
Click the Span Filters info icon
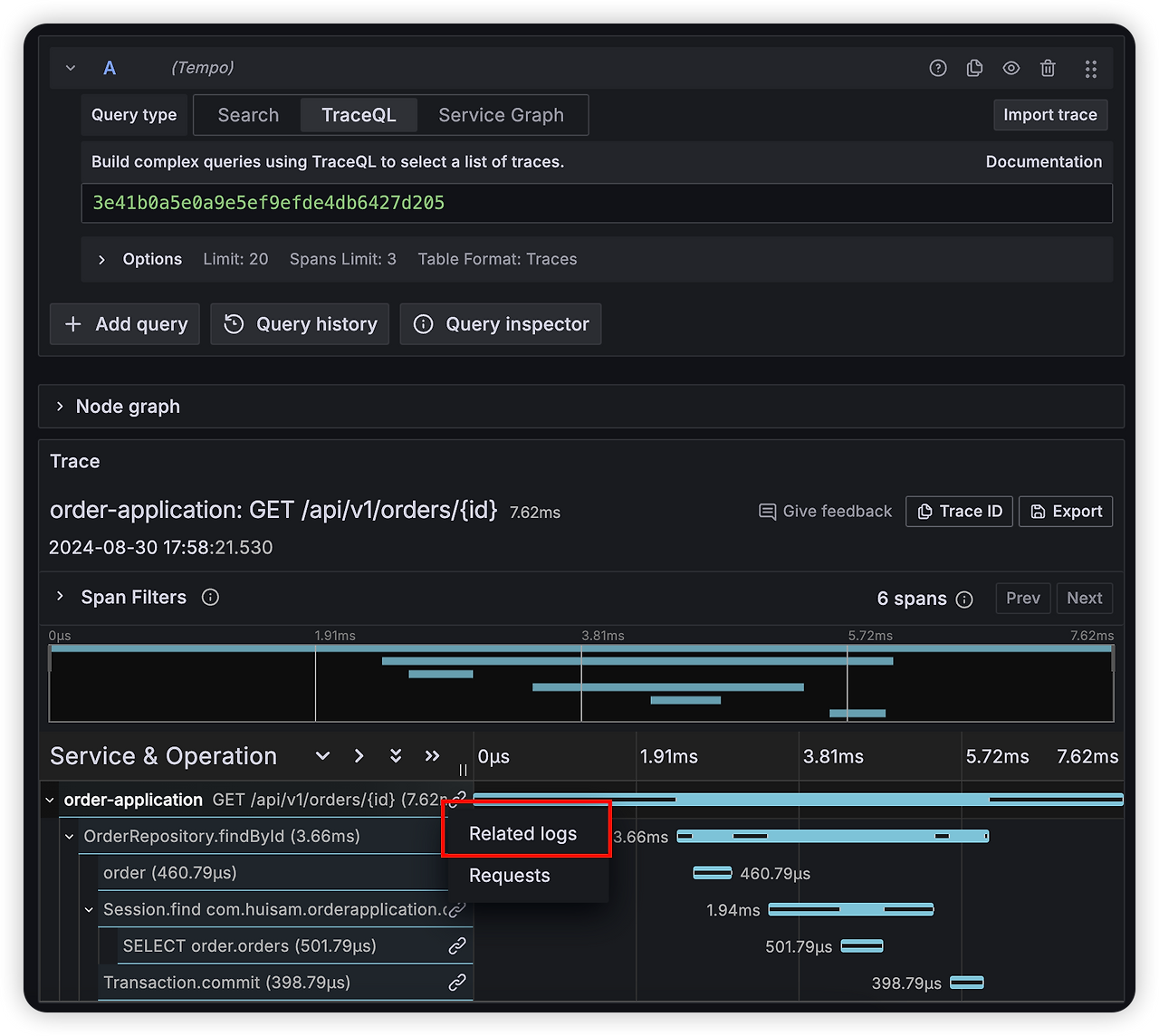click(210, 598)
